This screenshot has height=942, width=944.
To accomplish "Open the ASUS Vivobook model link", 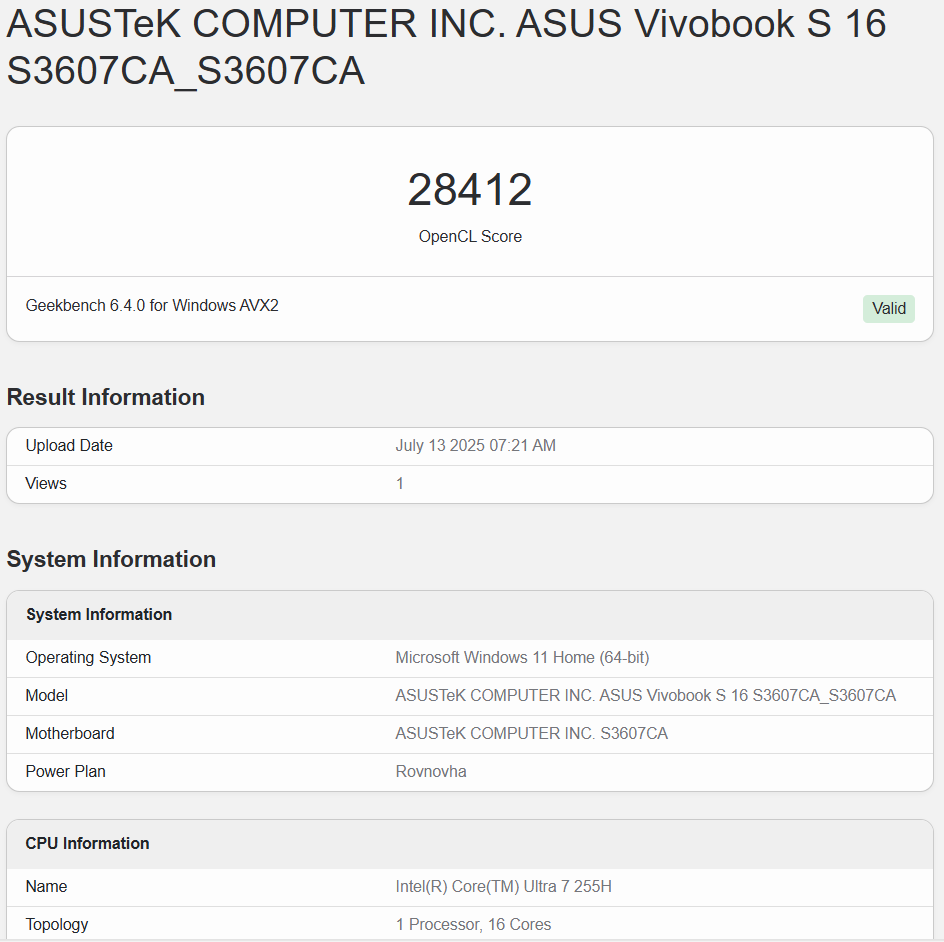I will pos(644,695).
